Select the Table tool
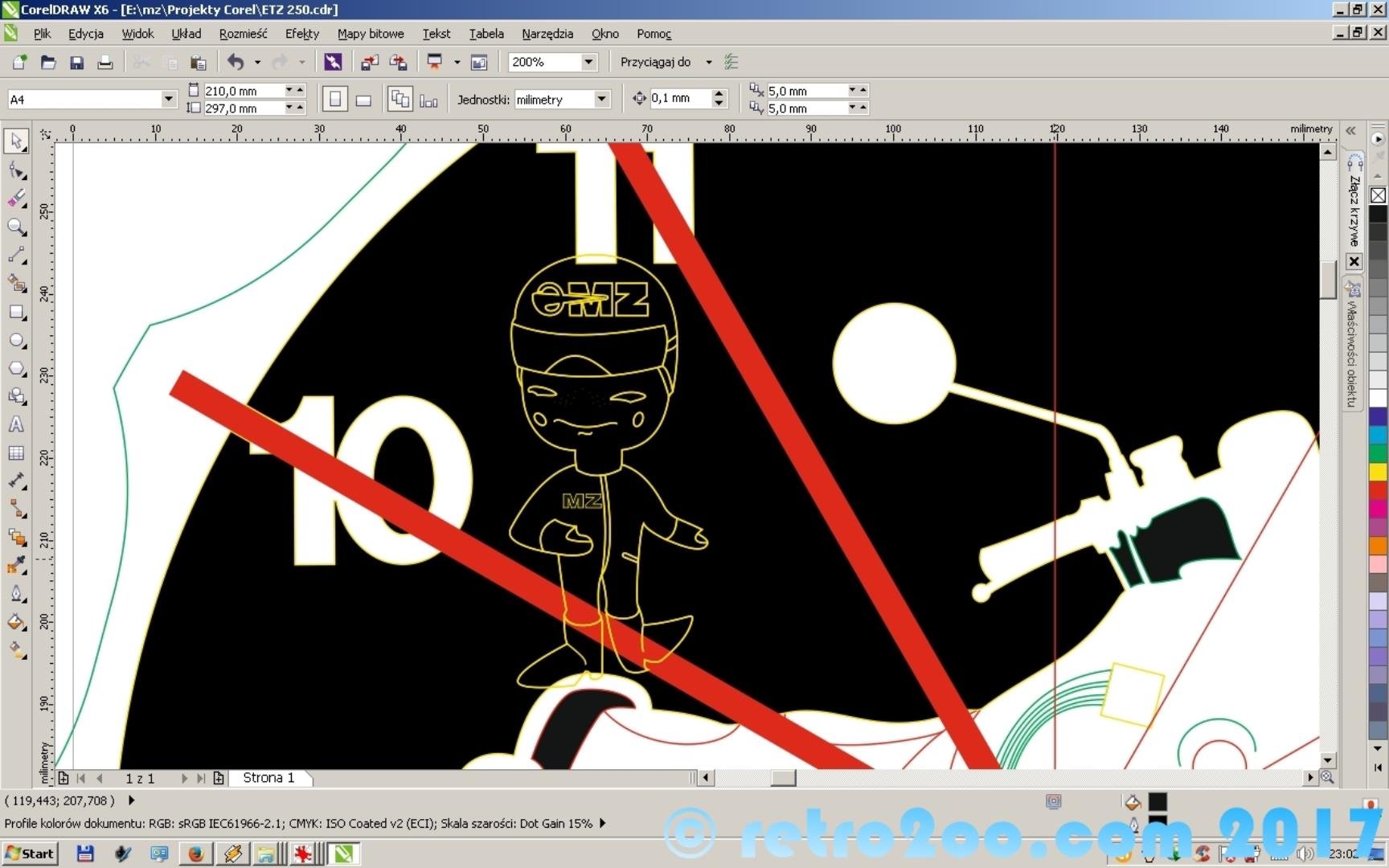Image resolution: width=1389 pixels, height=868 pixels. pyautogui.click(x=16, y=453)
